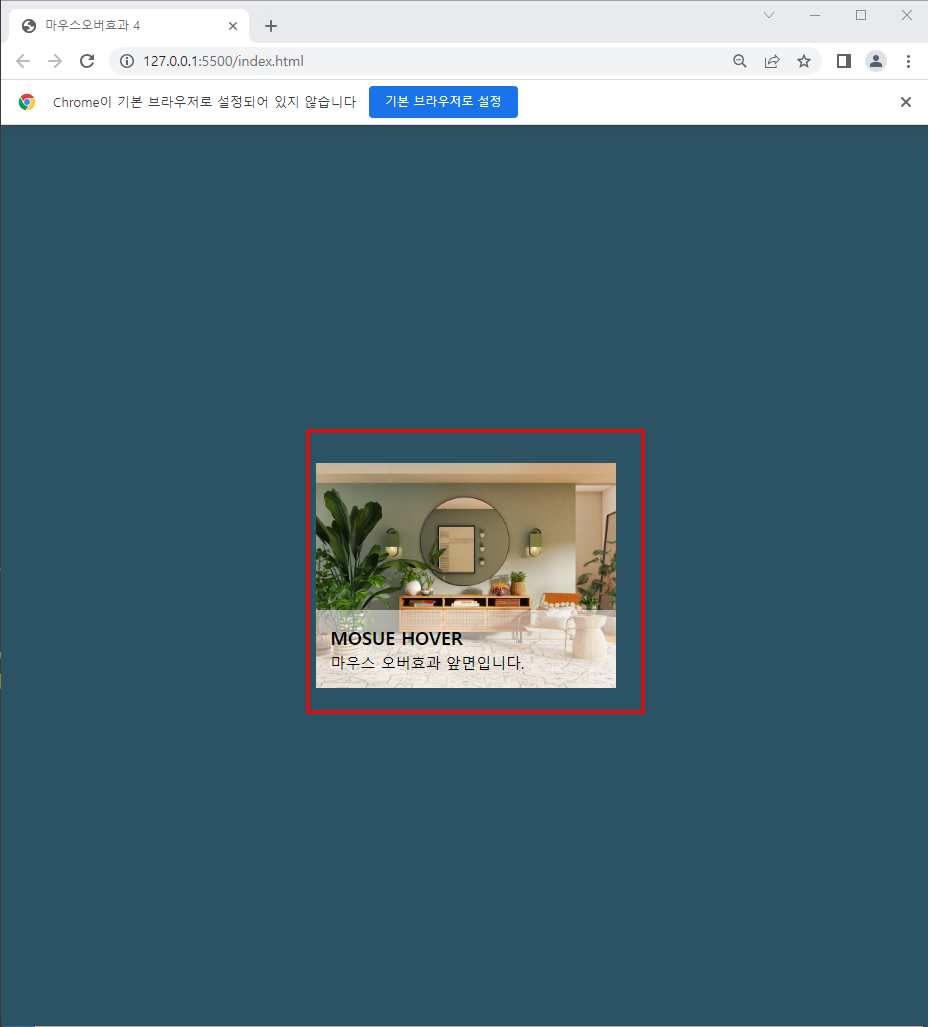Bookmark this page with the star
The height and width of the screenshot is (1027, 931).
click(804, 61)
